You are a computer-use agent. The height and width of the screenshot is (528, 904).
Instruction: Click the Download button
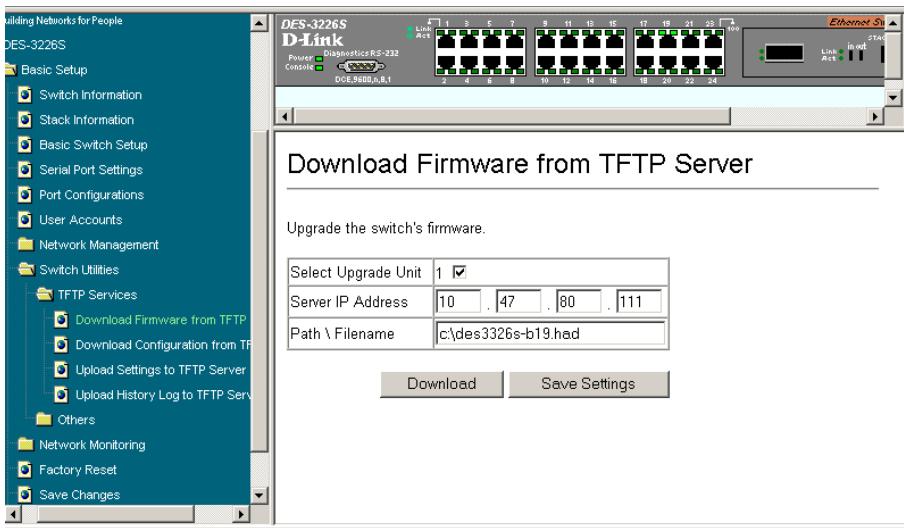pyautogui.click(x=442, y=384)
